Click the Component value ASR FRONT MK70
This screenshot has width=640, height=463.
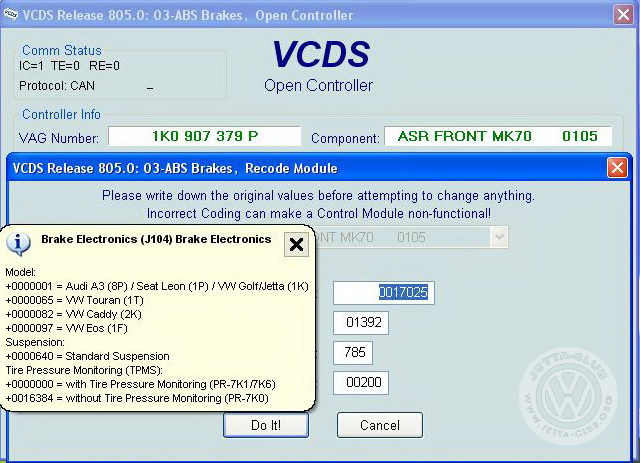pos(464,136)
